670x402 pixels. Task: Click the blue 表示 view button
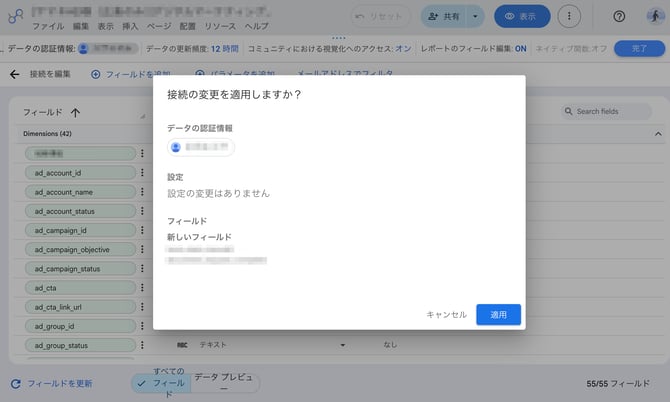click(x=522, y=16)
